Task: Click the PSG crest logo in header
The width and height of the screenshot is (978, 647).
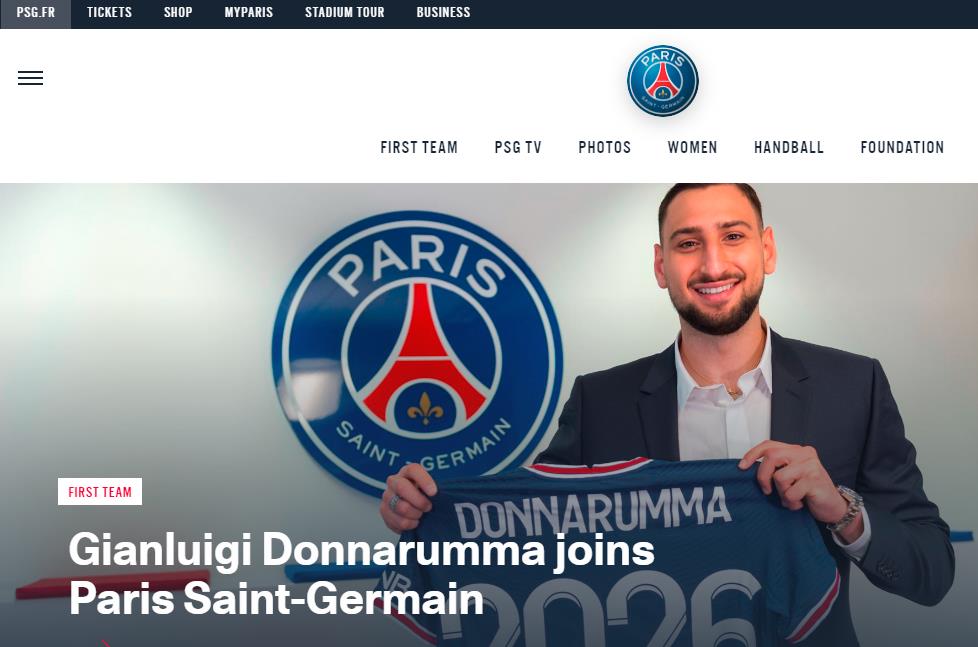Action: tap(662, 80)
